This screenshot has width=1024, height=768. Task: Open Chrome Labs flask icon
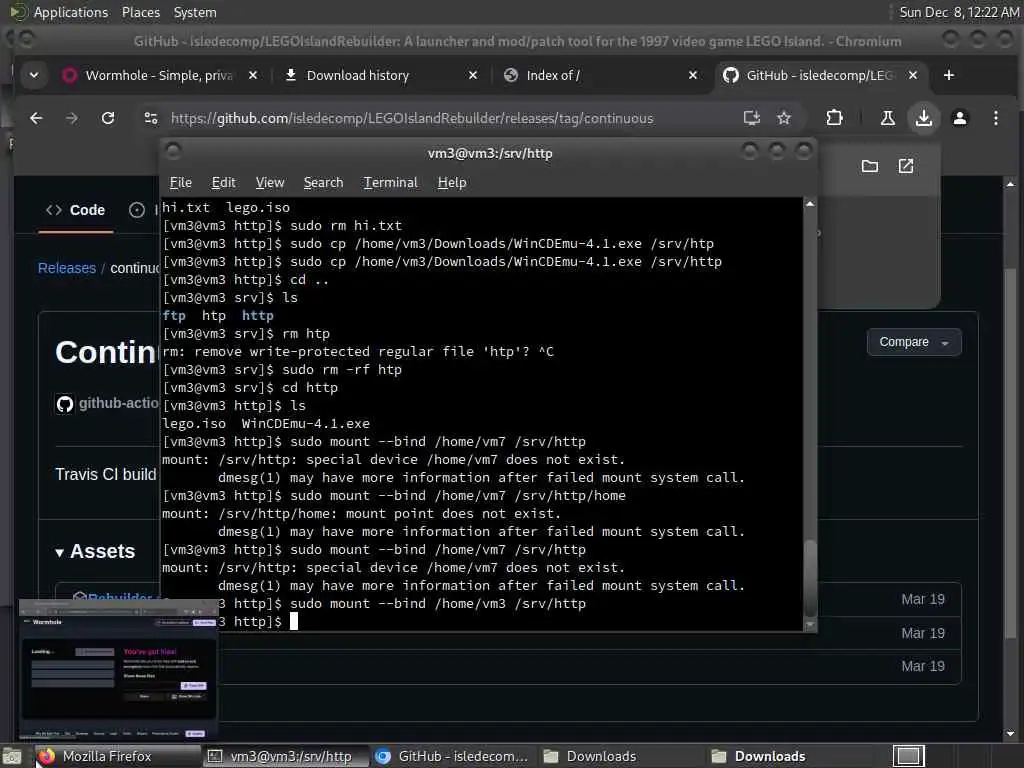(888, 118)
